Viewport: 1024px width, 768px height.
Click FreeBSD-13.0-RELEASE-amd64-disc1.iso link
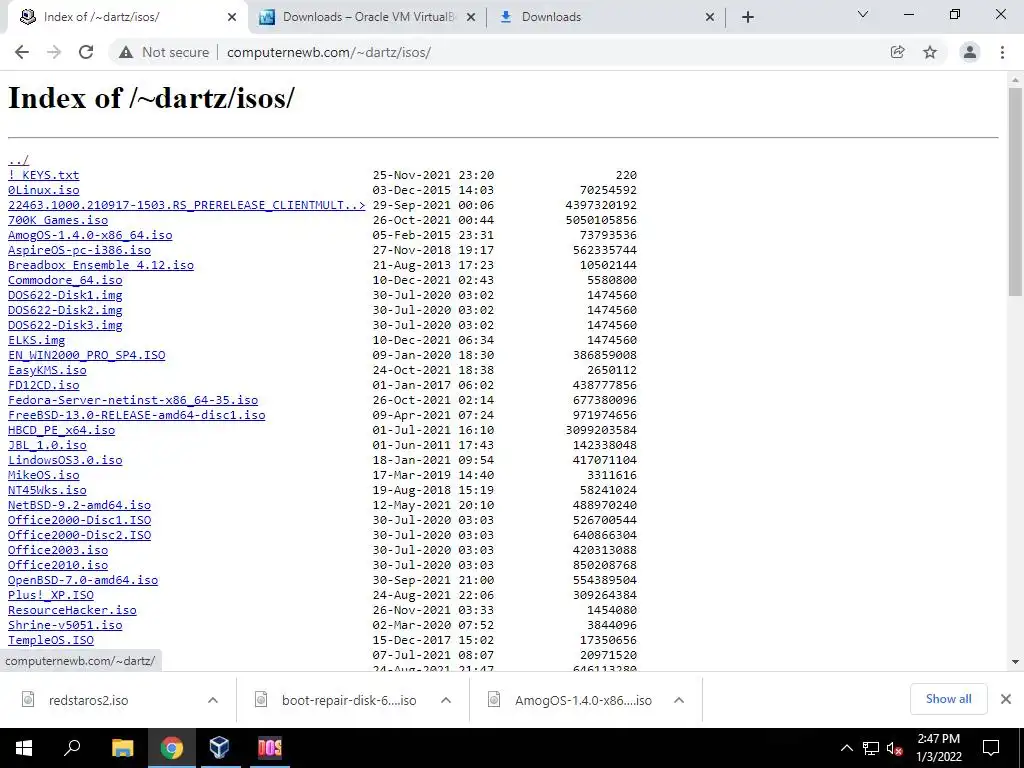pyautogui.click(x=136, y=415)
